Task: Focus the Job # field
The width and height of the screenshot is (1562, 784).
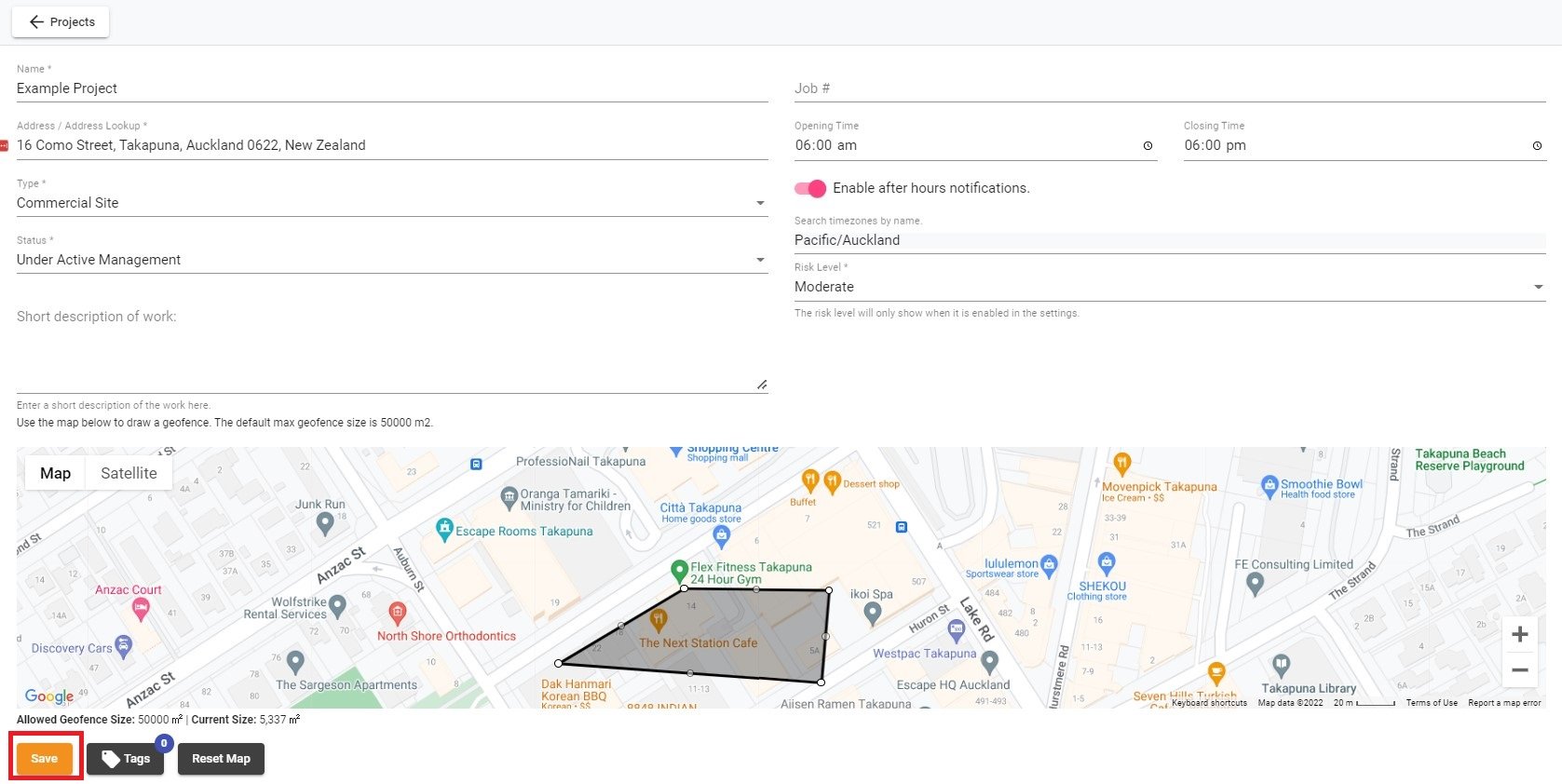Action: point(1170,88)
